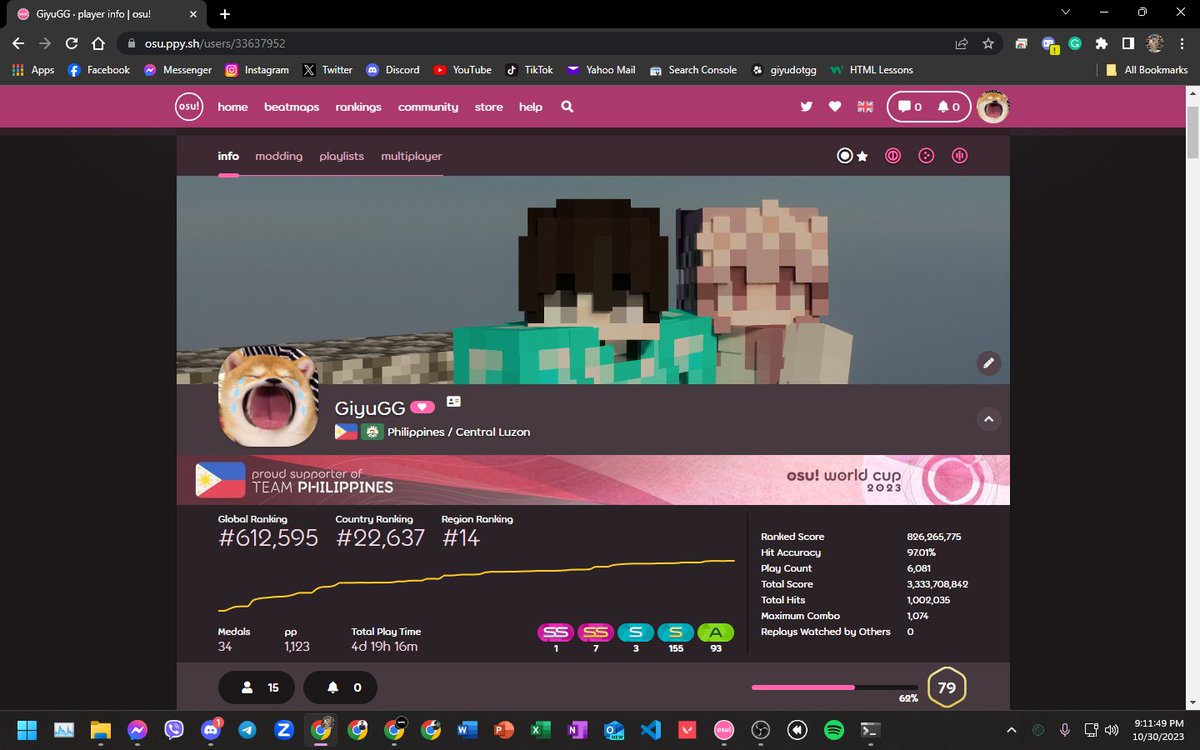
Task: Open the Chrome three-dot menu
Action: point(1181,44)
